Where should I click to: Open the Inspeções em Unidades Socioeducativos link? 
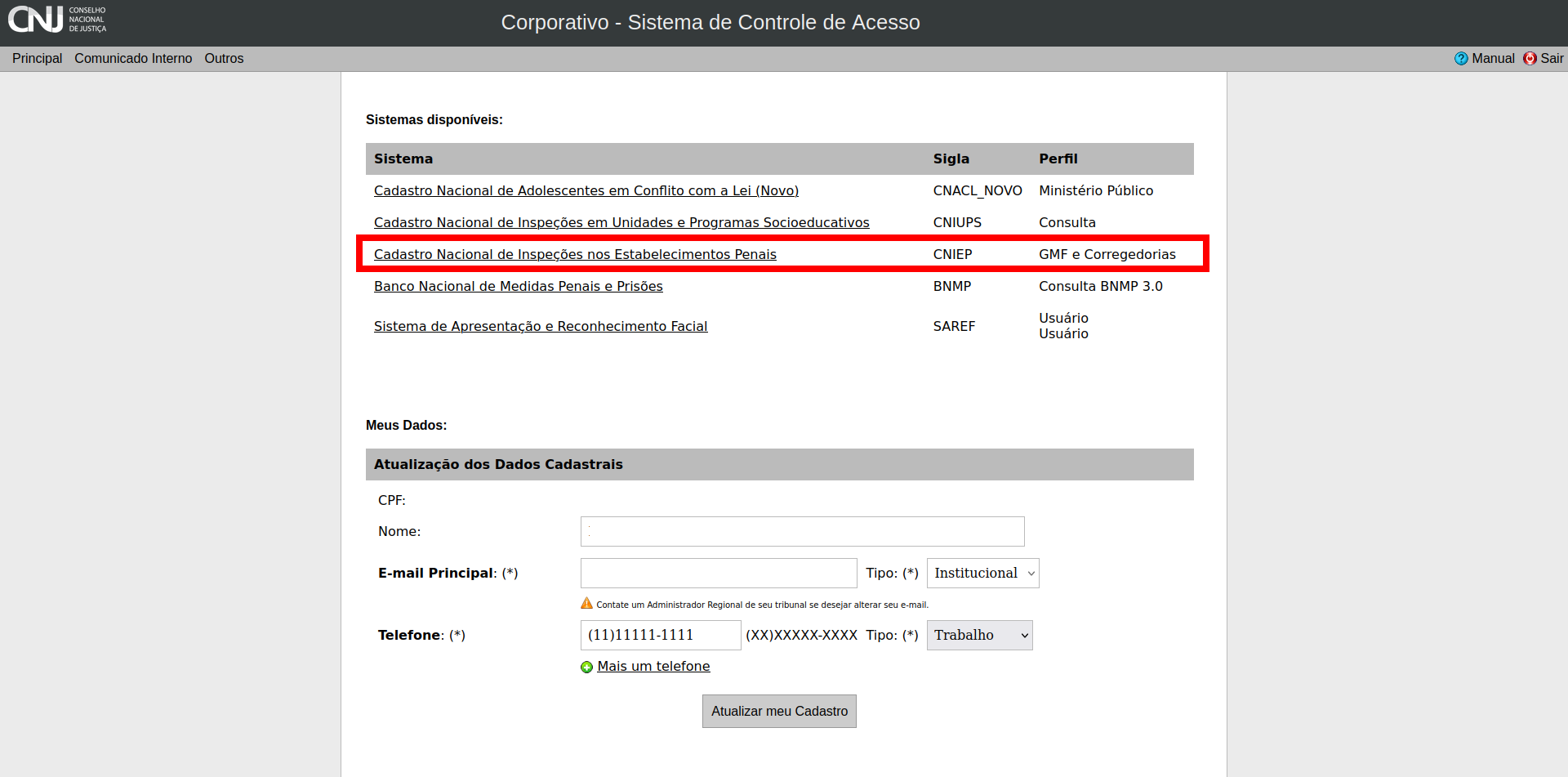(x=621, y=223)
